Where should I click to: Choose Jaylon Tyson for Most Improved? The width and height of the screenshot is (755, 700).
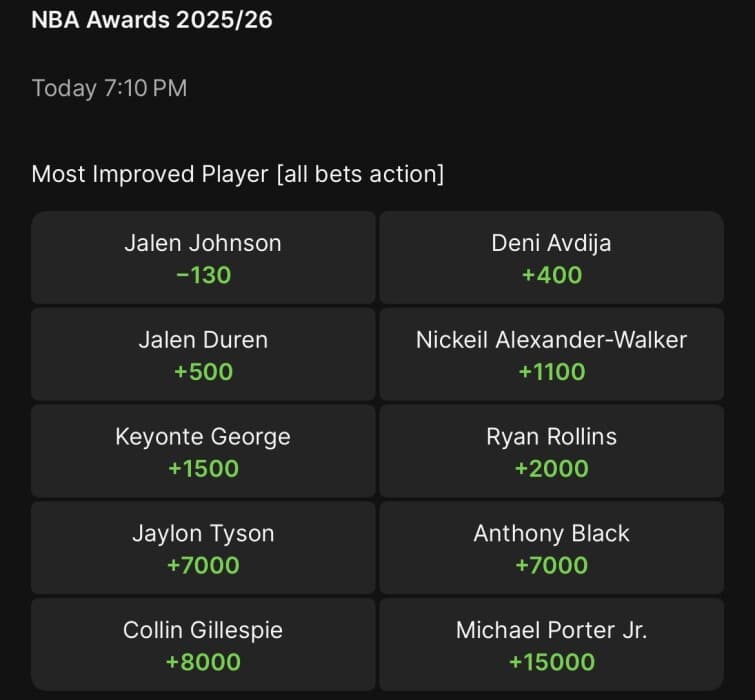(x=203, y=548)
